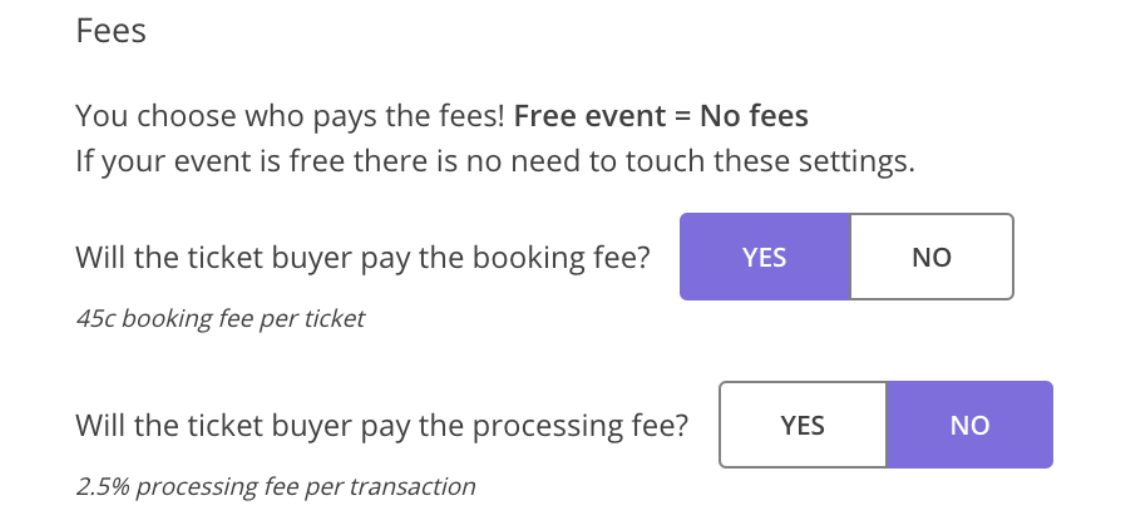The height and width of the screenshot is (518, 1132).
Task: Make the organizer absorb the booking fee
Action: click(x=931, y=257)
